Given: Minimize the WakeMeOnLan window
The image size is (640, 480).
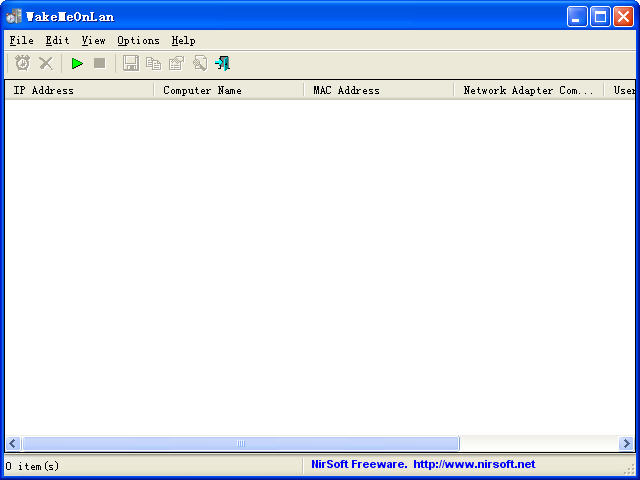Looking at the screenshot, I should click(x=577, y=17).
